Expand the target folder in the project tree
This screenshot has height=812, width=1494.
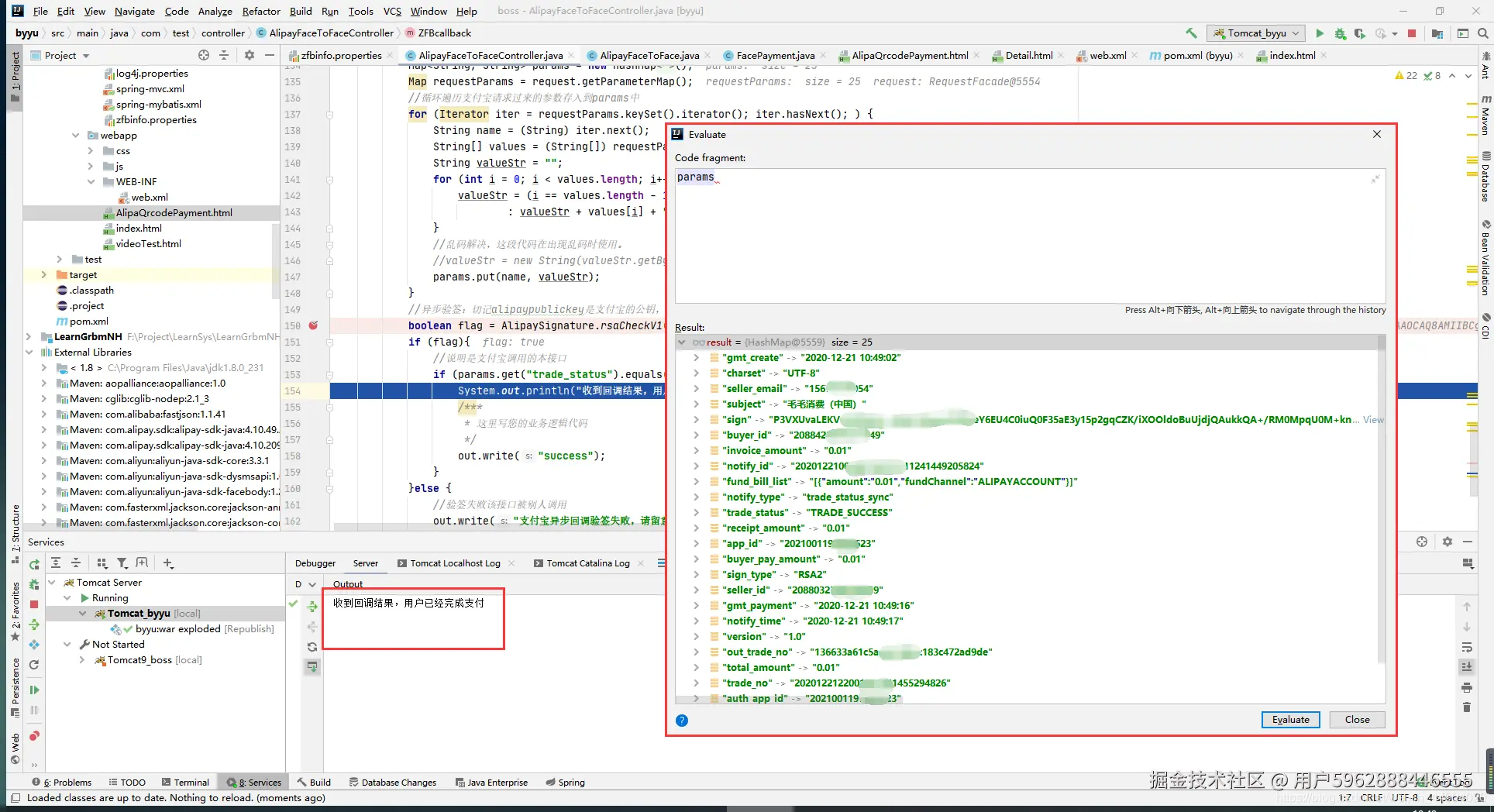pos(44,275)
